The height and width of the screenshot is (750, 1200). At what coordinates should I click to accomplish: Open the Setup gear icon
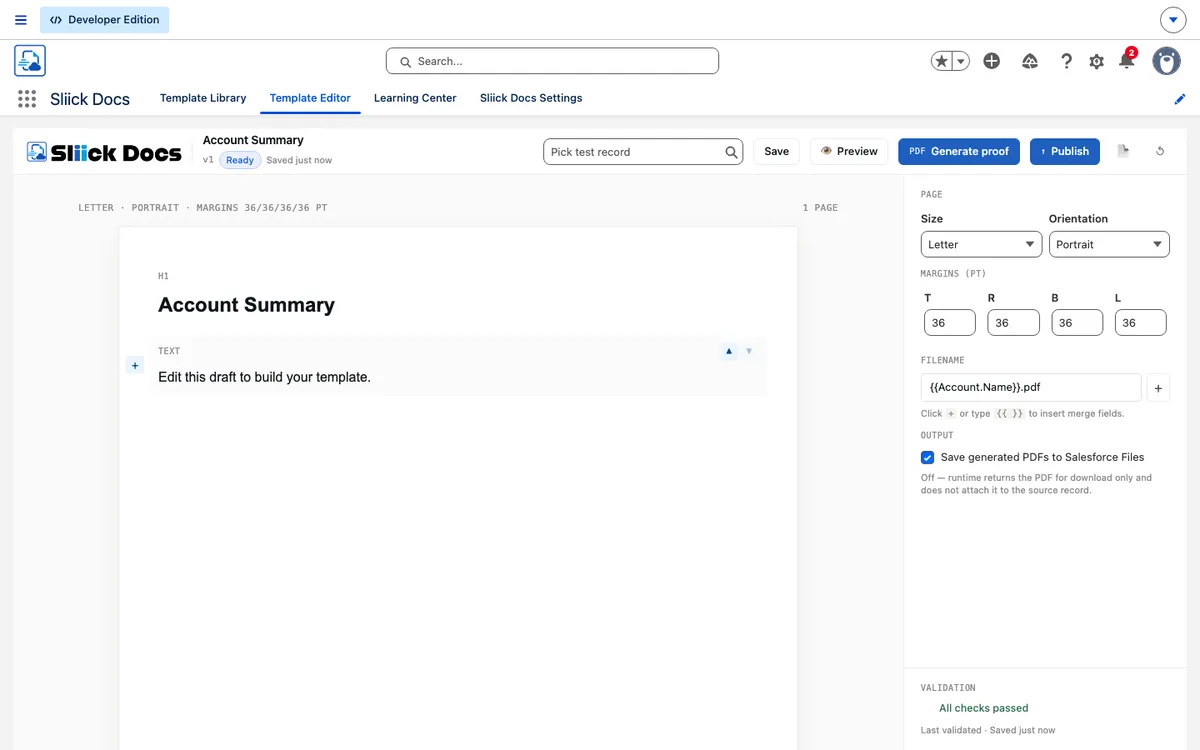pyautogui.click(x=1097, y=61)
